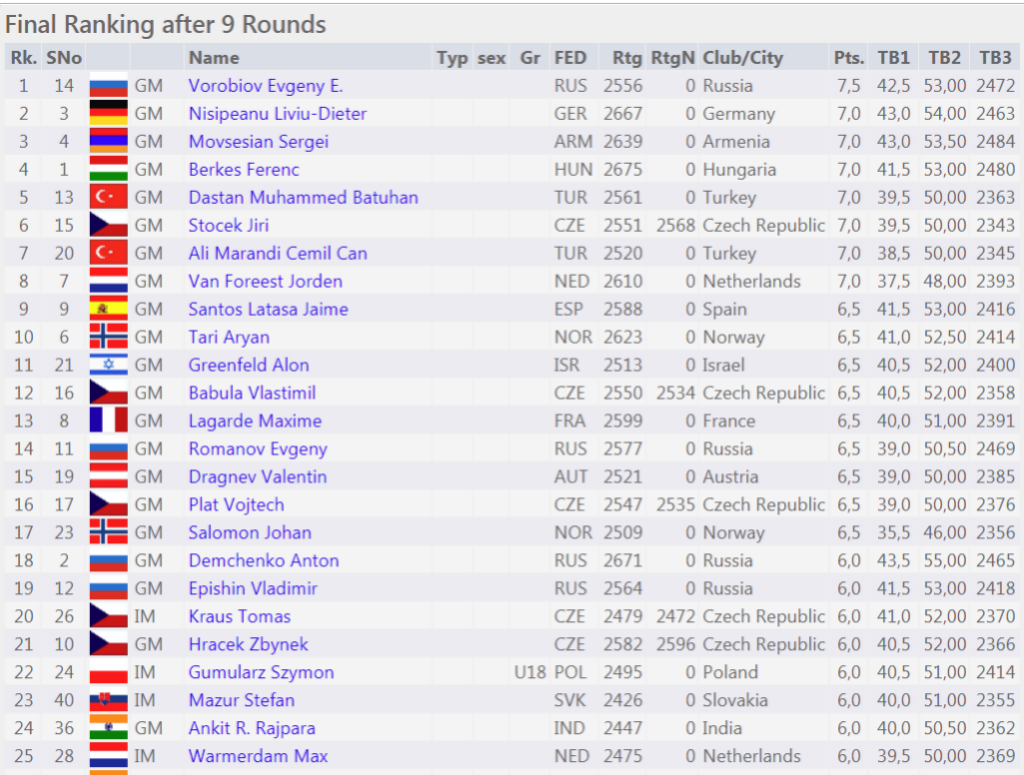Click the Slovak flag beside Mazur Stefan
The image size is (1024, 775).
point(108,700)
